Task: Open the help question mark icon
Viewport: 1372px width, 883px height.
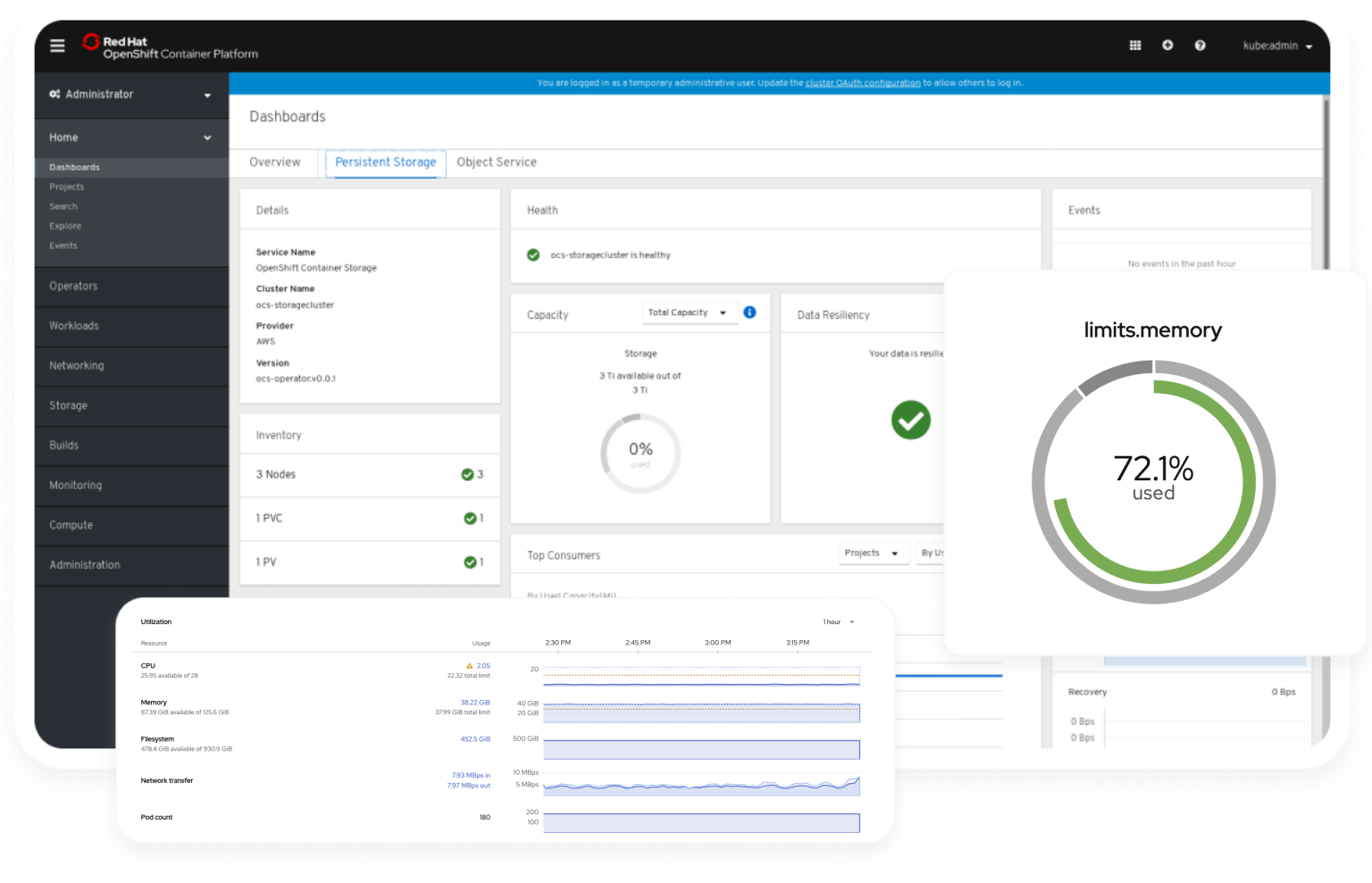Action: (x=1200, y=46)
